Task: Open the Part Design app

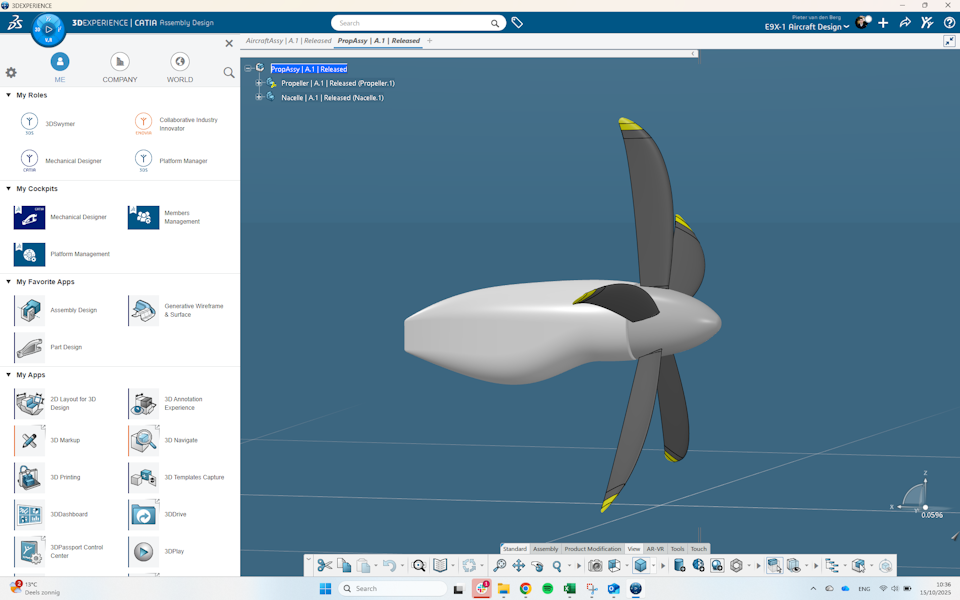Action: [29, 347]
